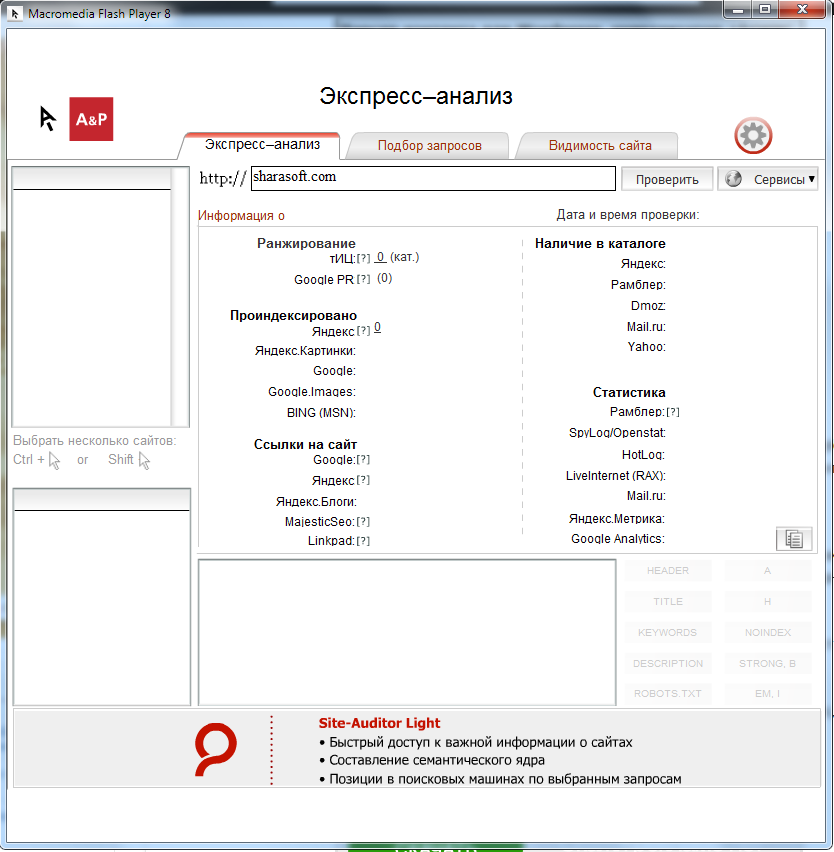Click the Yahoo catalog label
The height and width of the screenshot is (852, 834).
[x=647, y=347]
